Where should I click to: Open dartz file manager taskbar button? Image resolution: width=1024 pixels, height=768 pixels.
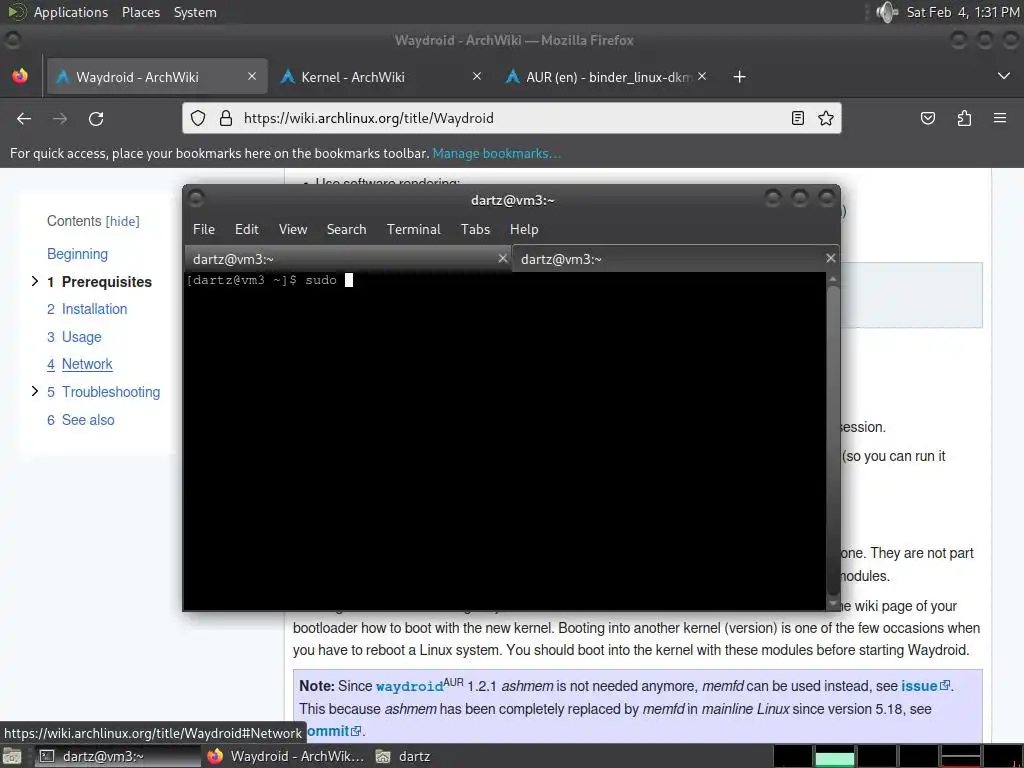pyautogui.click(x=403, y=756)
